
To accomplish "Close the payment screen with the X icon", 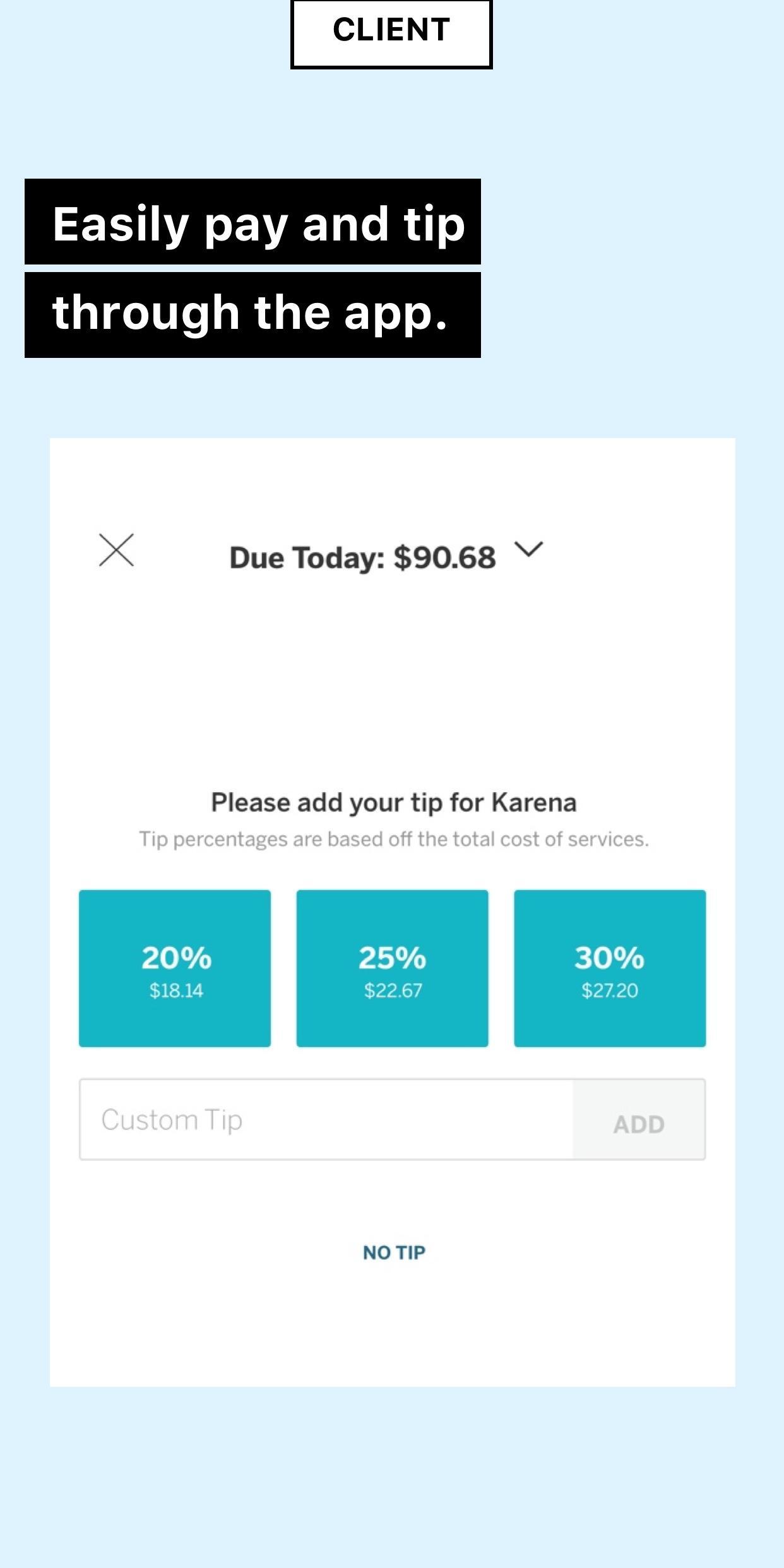I will tap(117, 550).
